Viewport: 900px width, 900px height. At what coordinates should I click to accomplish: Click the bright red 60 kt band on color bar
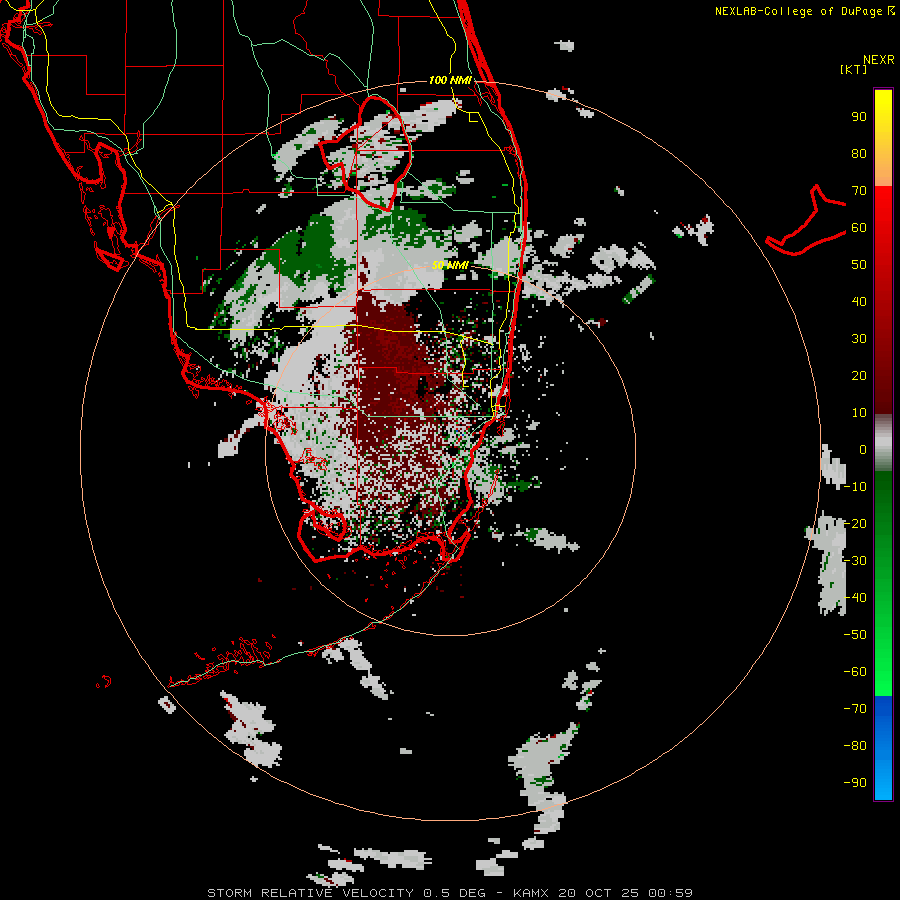[x=883, y=227]
